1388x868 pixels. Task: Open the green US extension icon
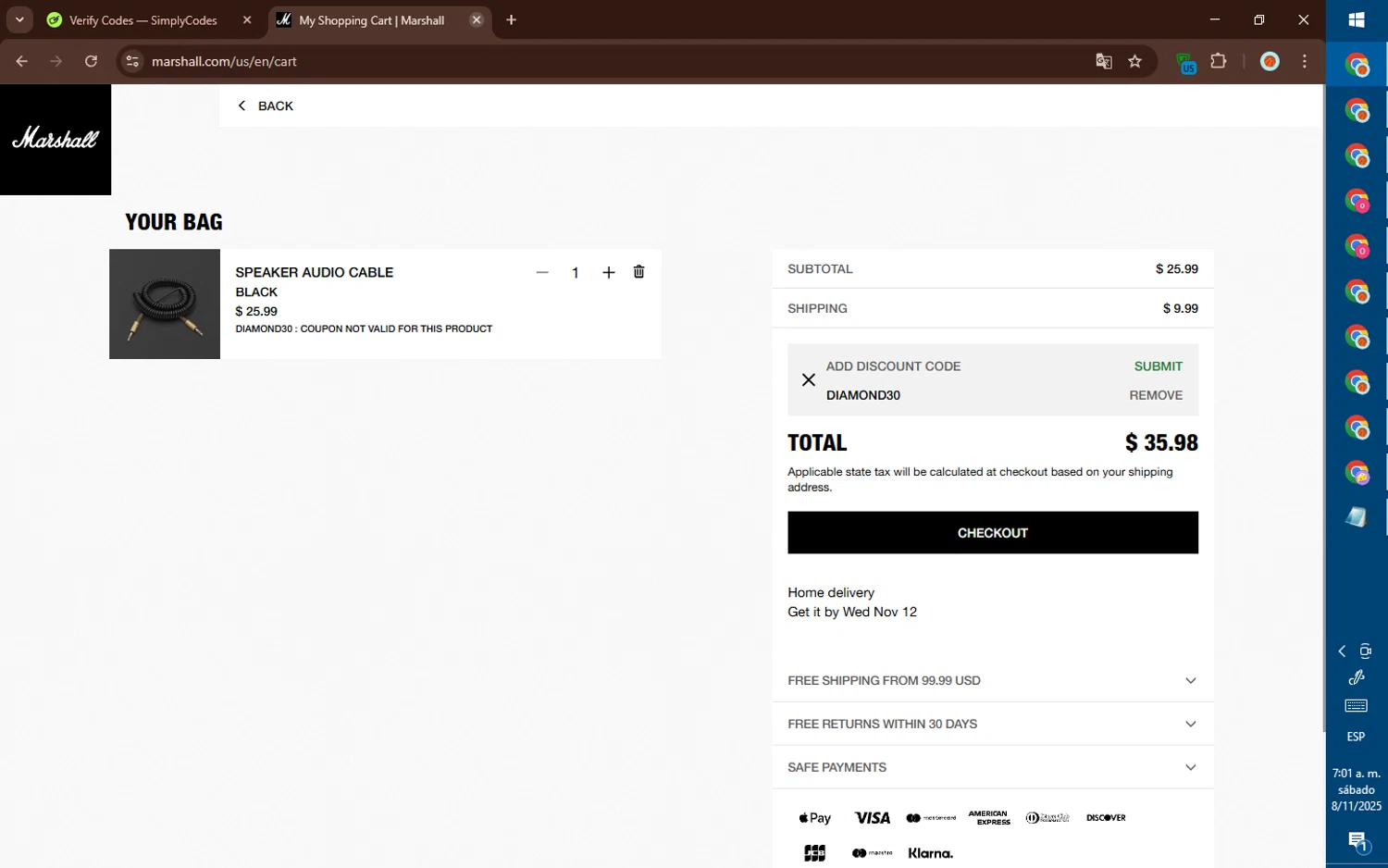(x=1185, y=62)
